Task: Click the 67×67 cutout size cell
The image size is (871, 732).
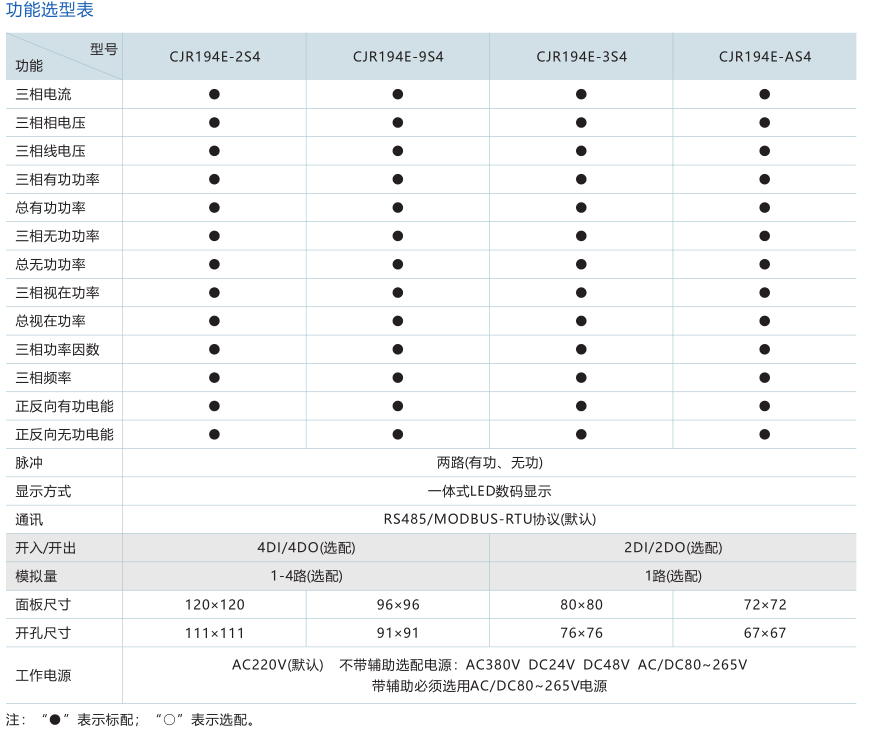Action: coord(765,633)
